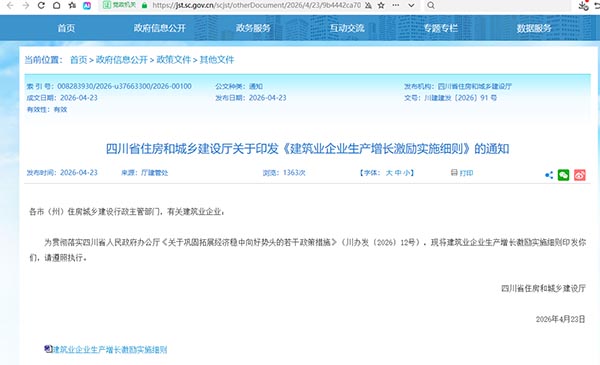The width and height of the screenshot is (600, 365).
Task: Set font size to 中
Action: (398, 173)
